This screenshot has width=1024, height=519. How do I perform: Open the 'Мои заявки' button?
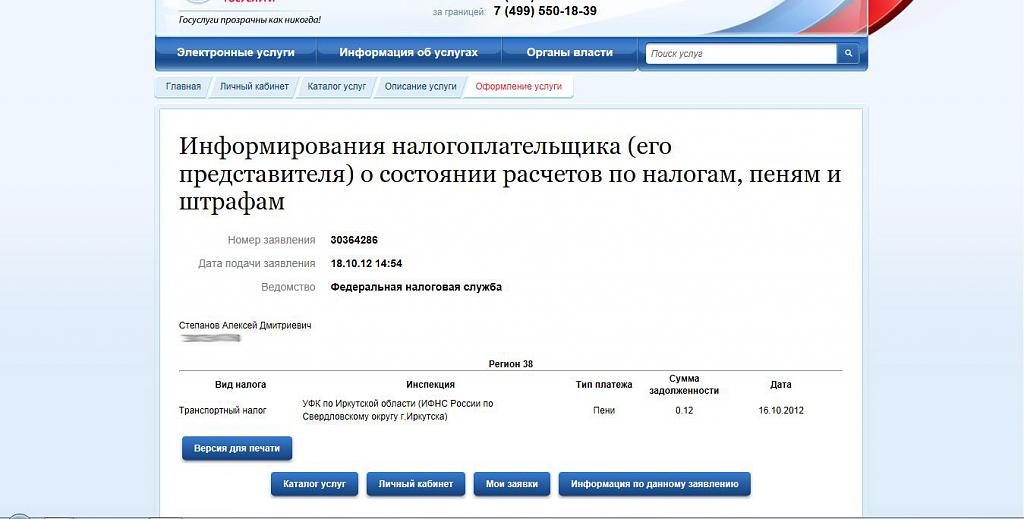point(512,484)
